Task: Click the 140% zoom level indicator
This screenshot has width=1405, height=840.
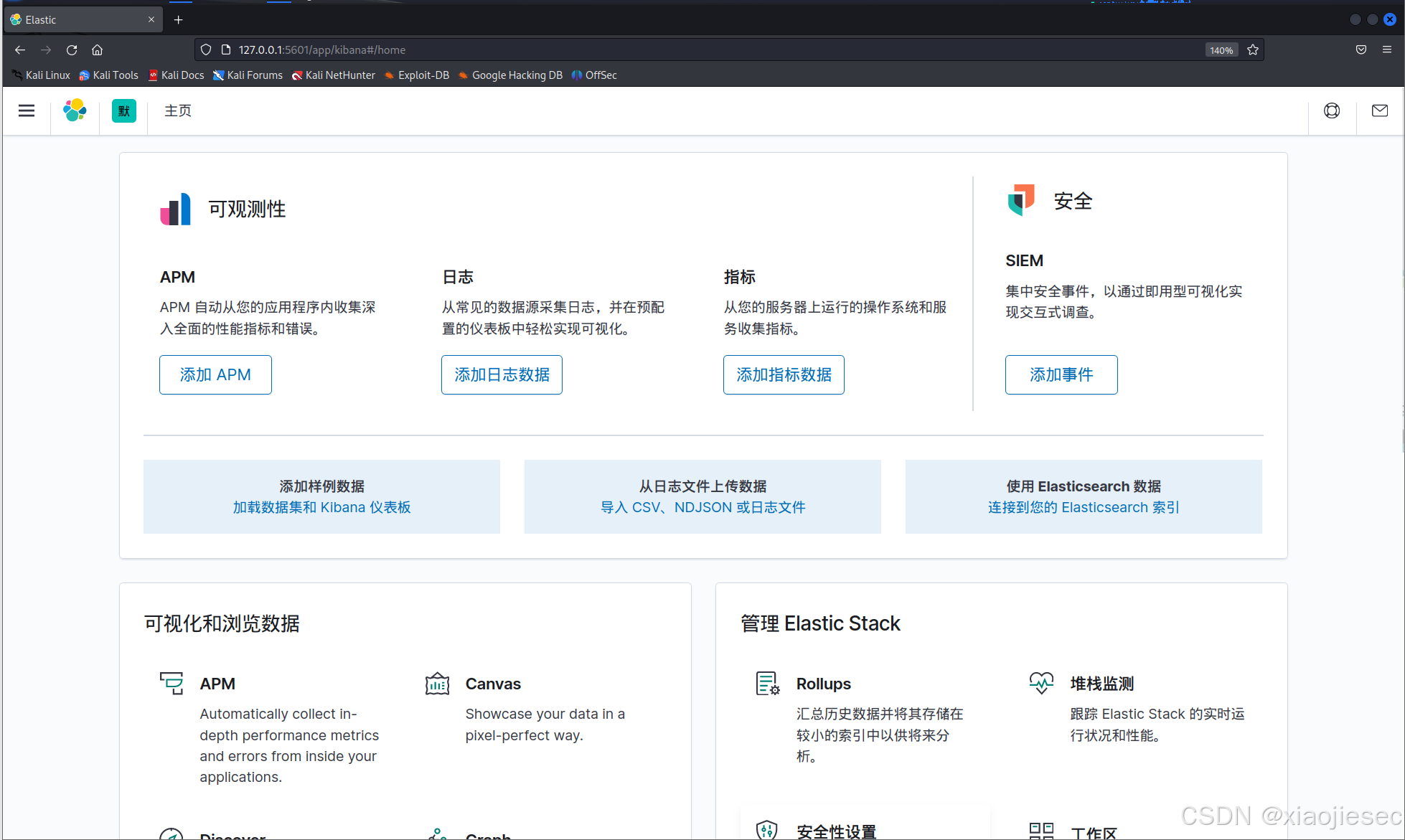Action: (x=1221, y=50)
